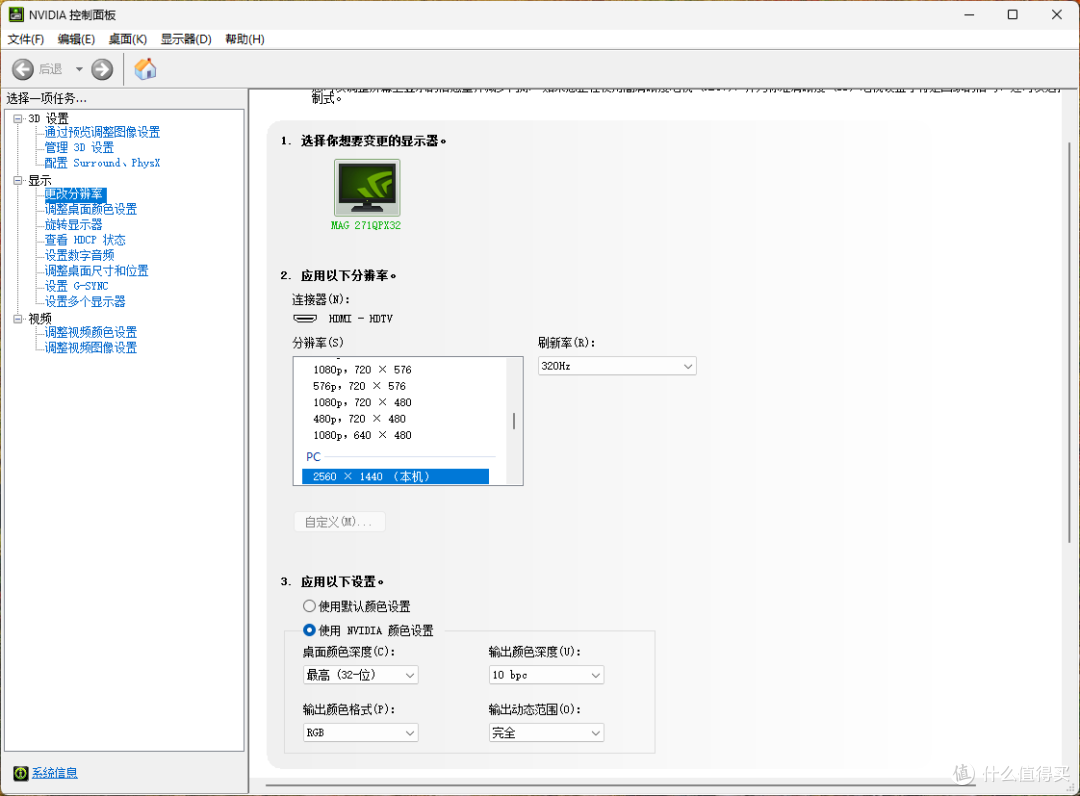Minimize the NVIDIA control panel window
Viewport: 1080px width, 796px height.
(969, 14)
